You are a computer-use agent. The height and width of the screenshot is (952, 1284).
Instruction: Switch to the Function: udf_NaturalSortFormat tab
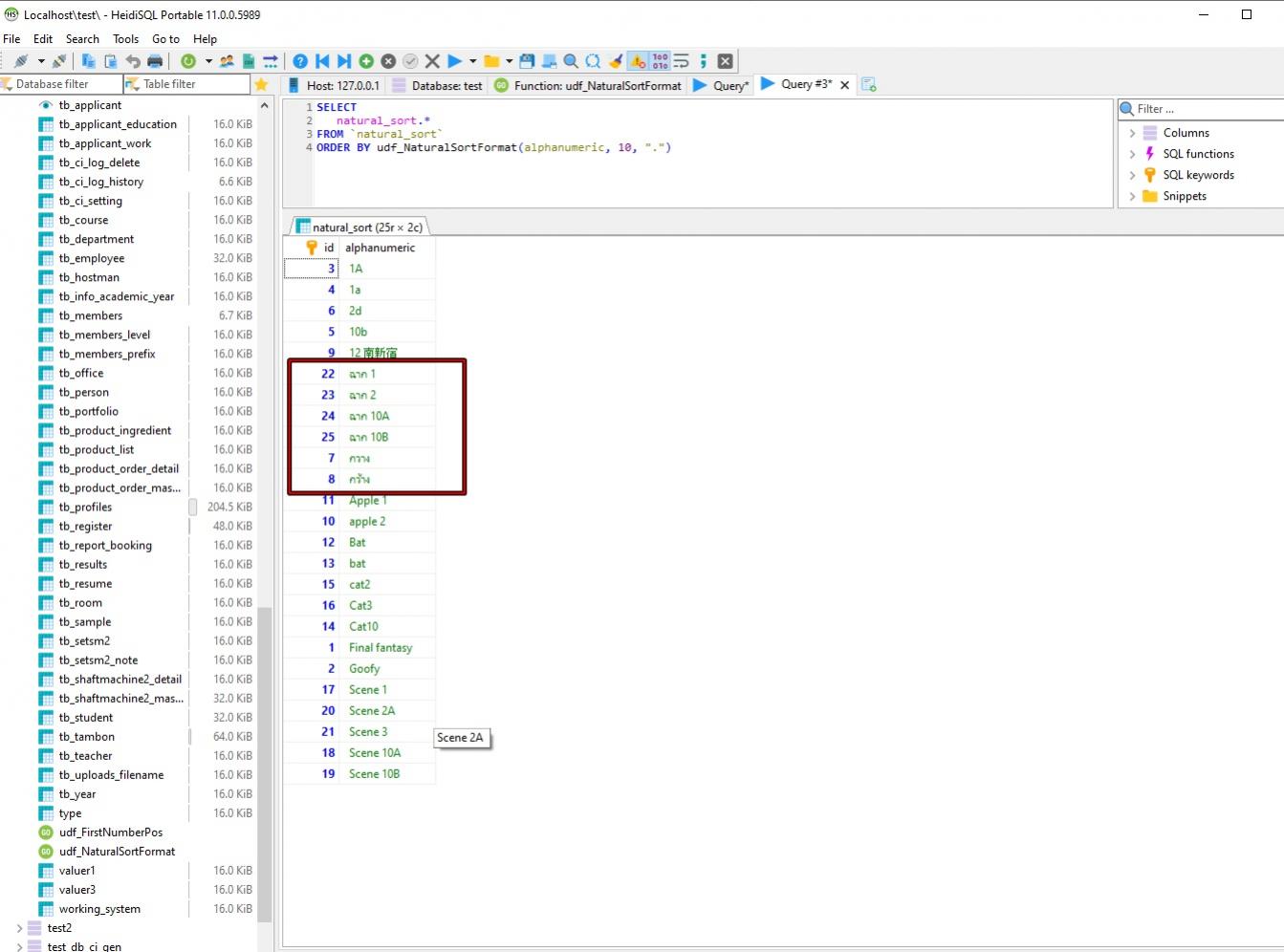(x=587, y=85)
